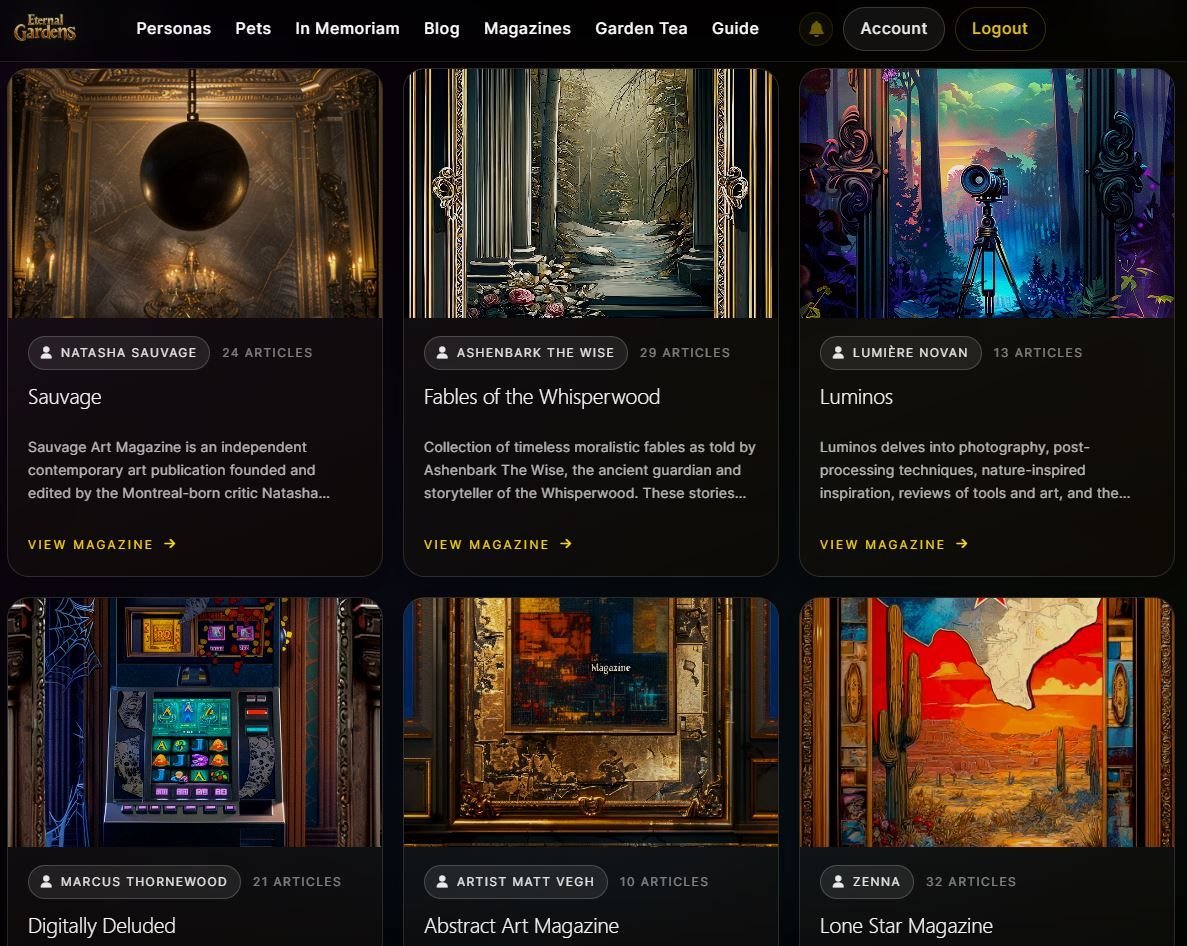This screenshot has width=1187, height=946.
Task: Click the person icon beside Artist Matt Vegh
Action: click(x=442, y=882)
